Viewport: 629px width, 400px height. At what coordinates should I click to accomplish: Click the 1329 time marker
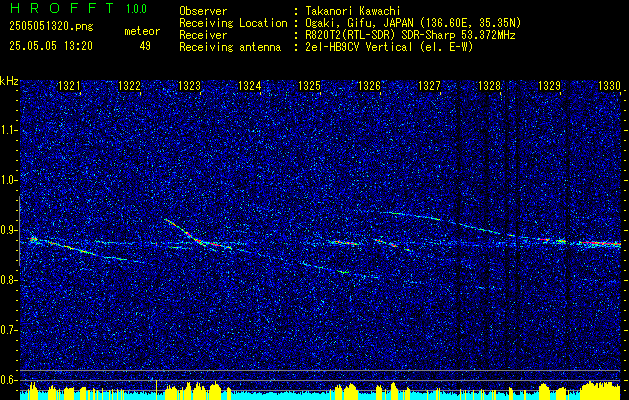549,86
